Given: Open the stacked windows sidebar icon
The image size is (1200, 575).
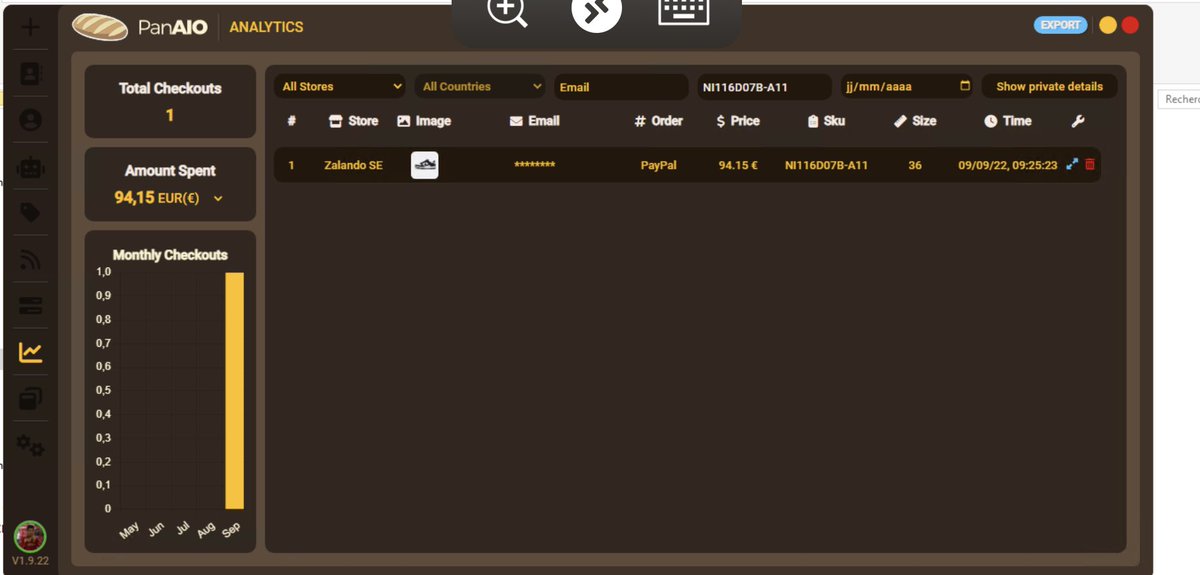Looking at the screenshot, I should coord(31,399).
